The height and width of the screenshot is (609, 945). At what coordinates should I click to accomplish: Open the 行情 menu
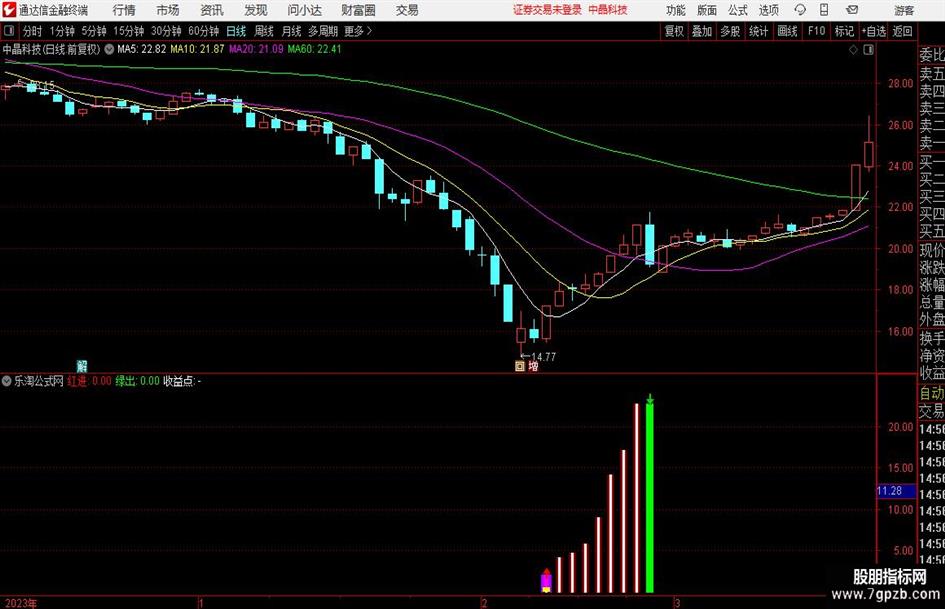124,10
